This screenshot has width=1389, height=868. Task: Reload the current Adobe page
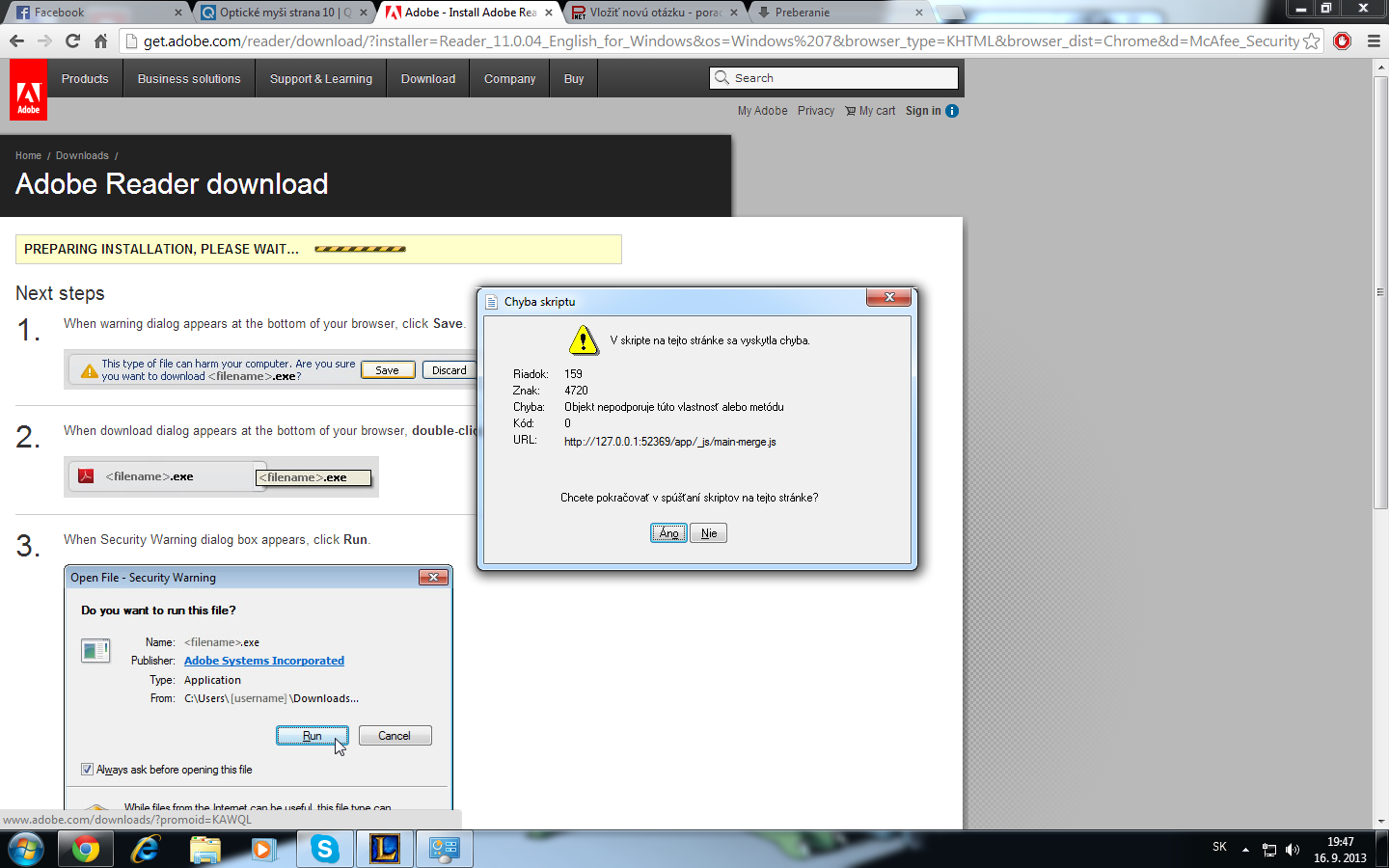72,41
